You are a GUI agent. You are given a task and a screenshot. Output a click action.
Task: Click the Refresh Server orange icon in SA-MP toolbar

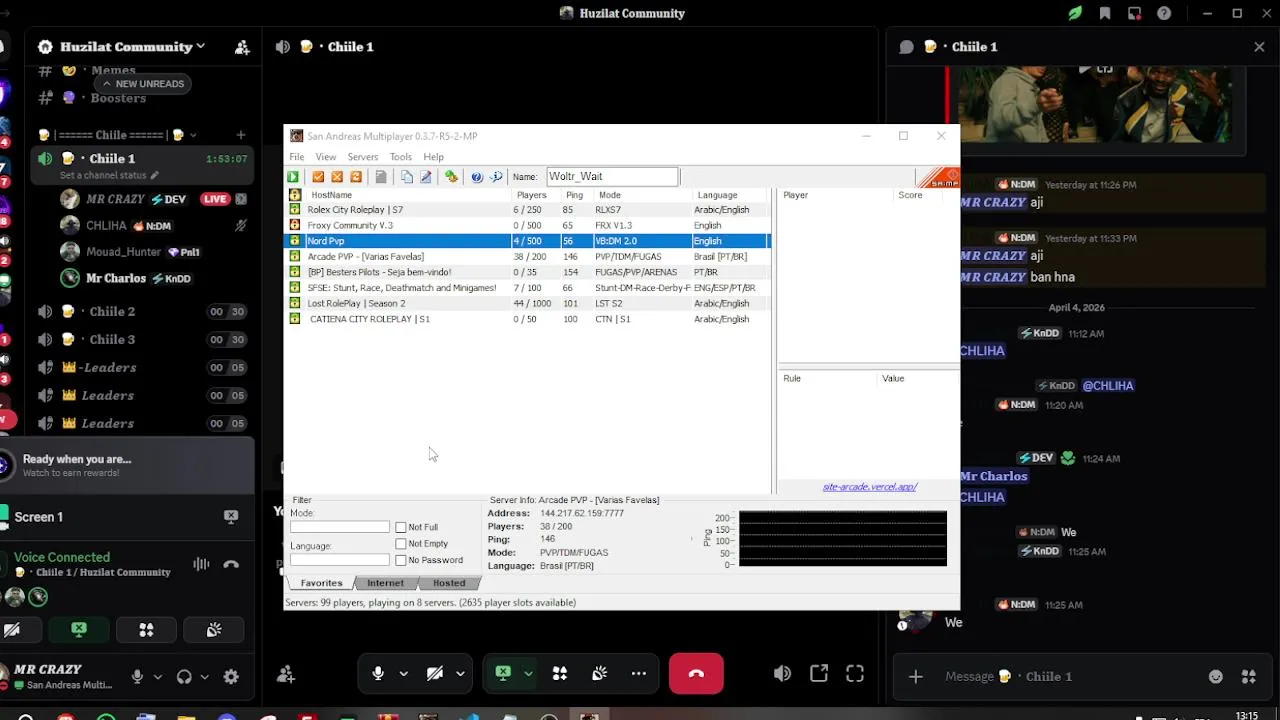coord(356,177)
